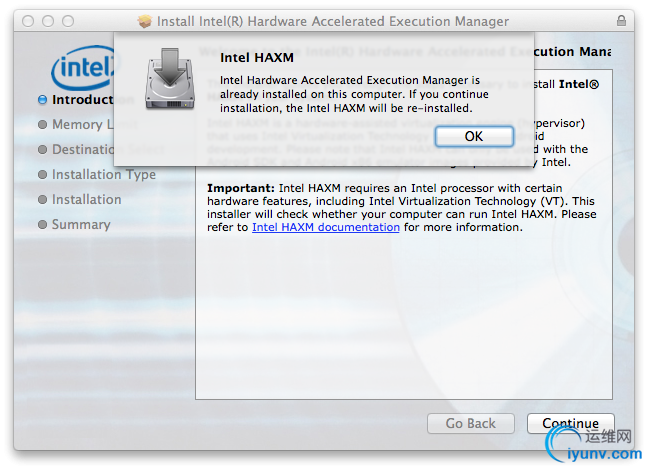The width and height of the screenshot is (648, 470).
Task: Select the Installation Type step
Action: click(x=97, y=174)
